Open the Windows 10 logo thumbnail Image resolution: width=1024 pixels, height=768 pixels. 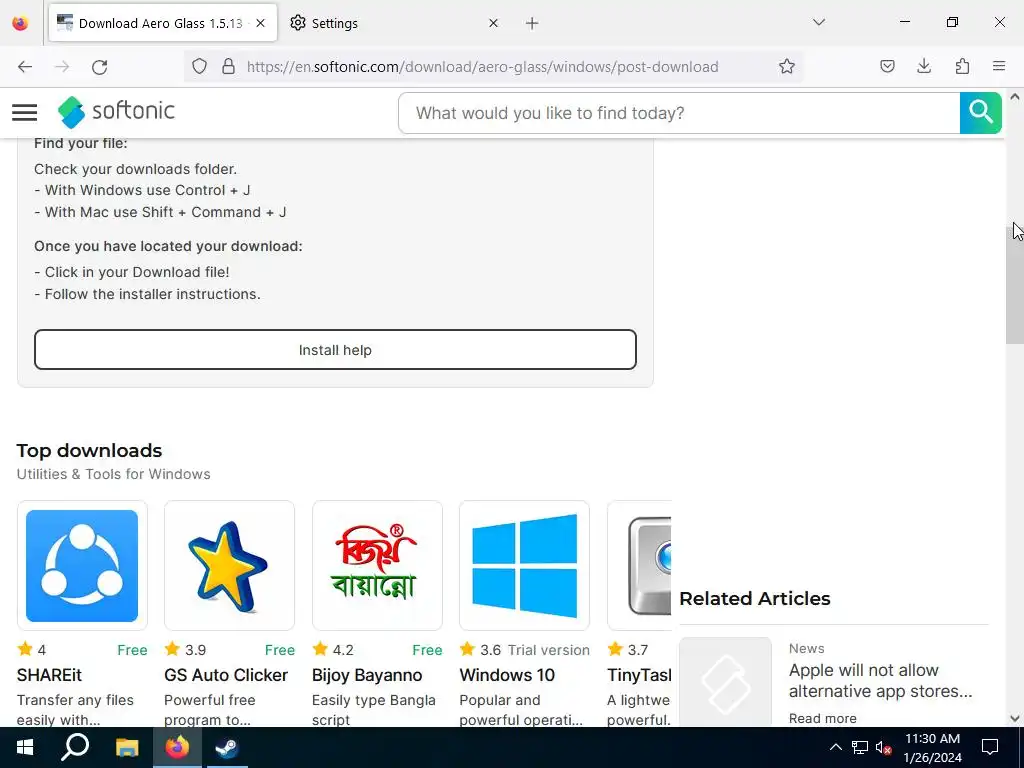(524, 566)
